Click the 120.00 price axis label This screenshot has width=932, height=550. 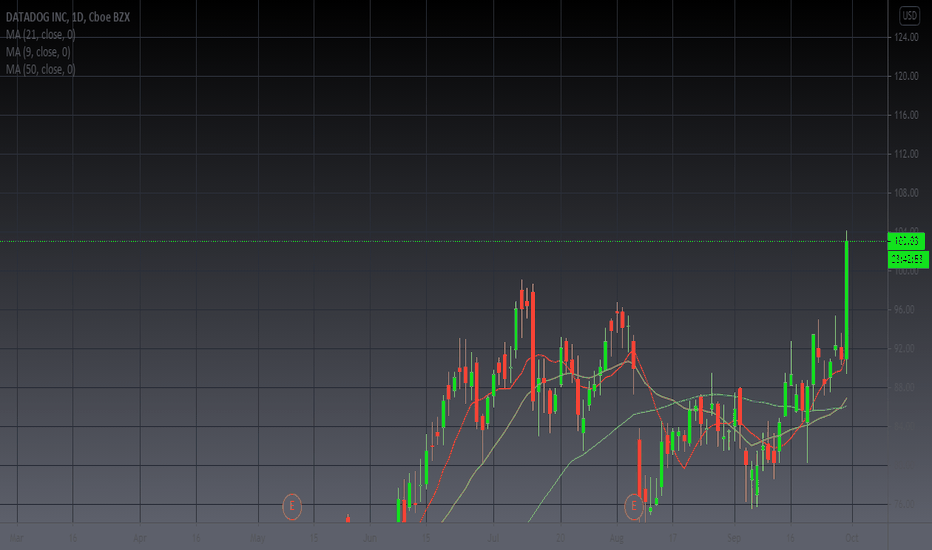906,76
